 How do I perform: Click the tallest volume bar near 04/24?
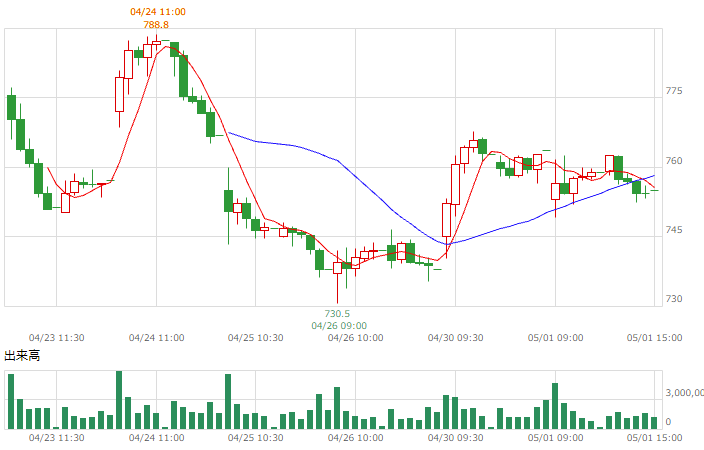pyautogui.click(x=119, y=400)
